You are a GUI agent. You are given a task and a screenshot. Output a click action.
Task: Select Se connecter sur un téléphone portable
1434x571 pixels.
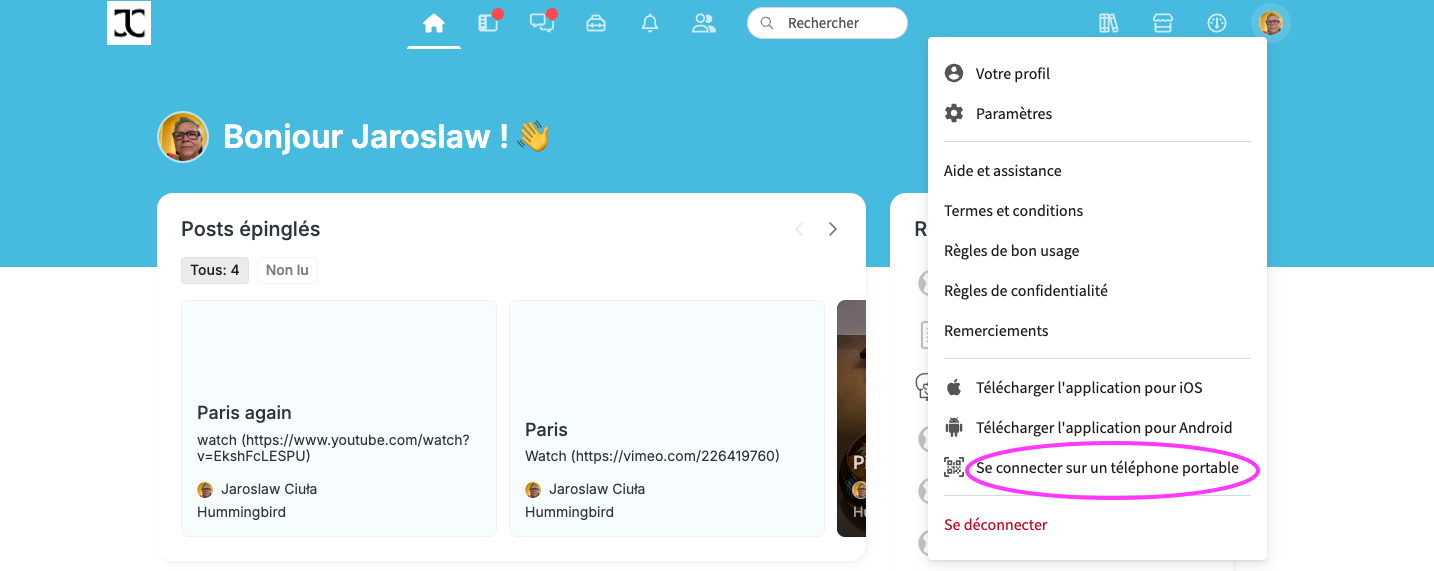[x=1106, y=468]
